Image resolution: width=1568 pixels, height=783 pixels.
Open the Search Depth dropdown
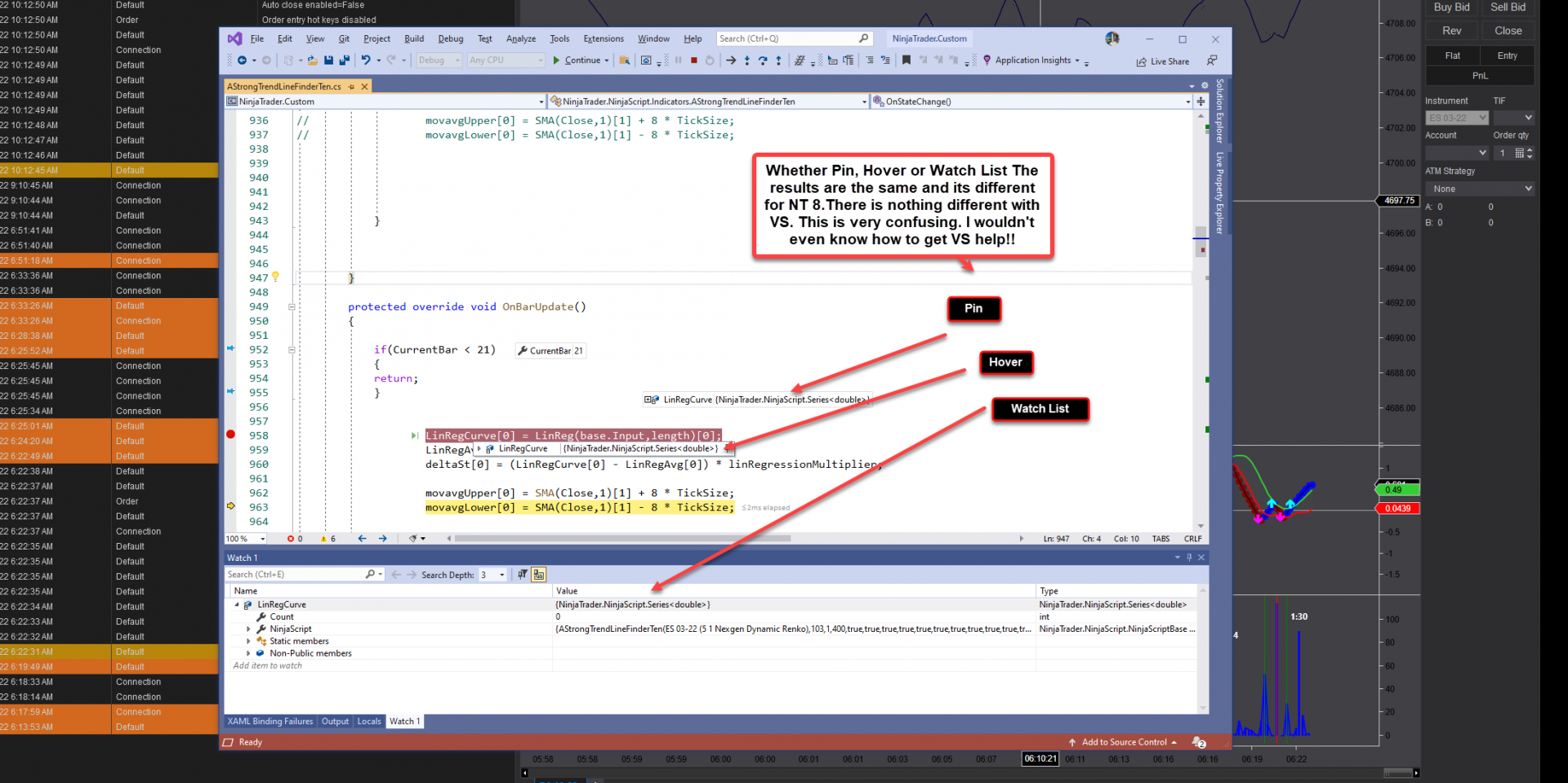501,575
